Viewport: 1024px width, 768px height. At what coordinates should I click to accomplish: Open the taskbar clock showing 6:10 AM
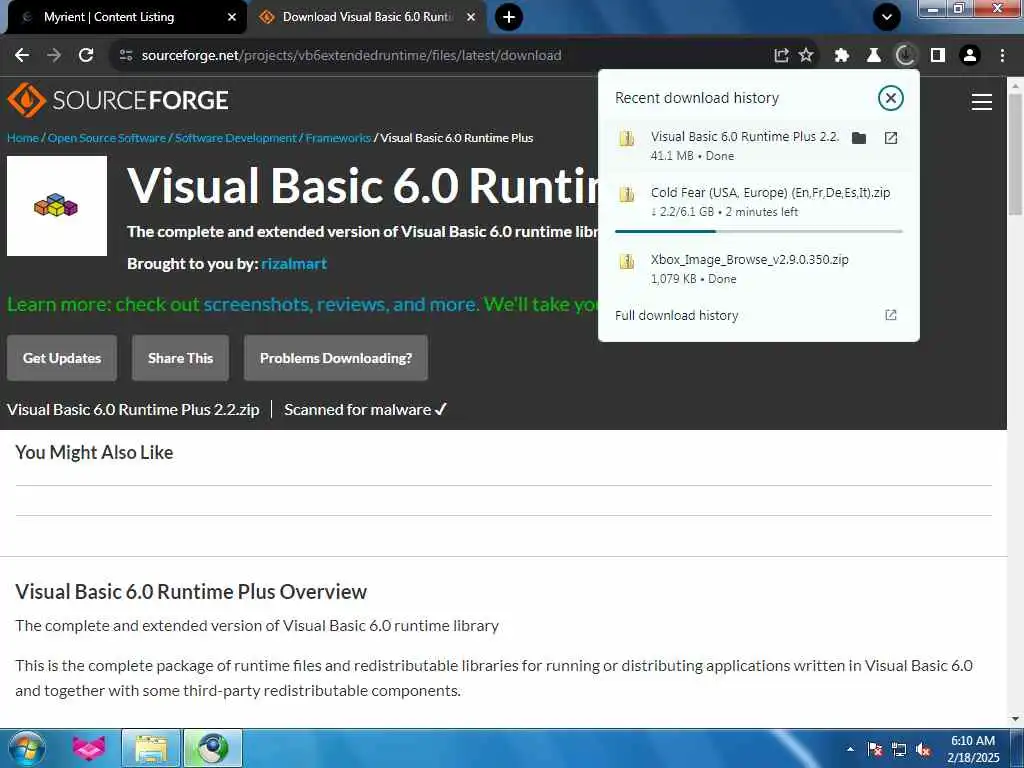[973, 749]
